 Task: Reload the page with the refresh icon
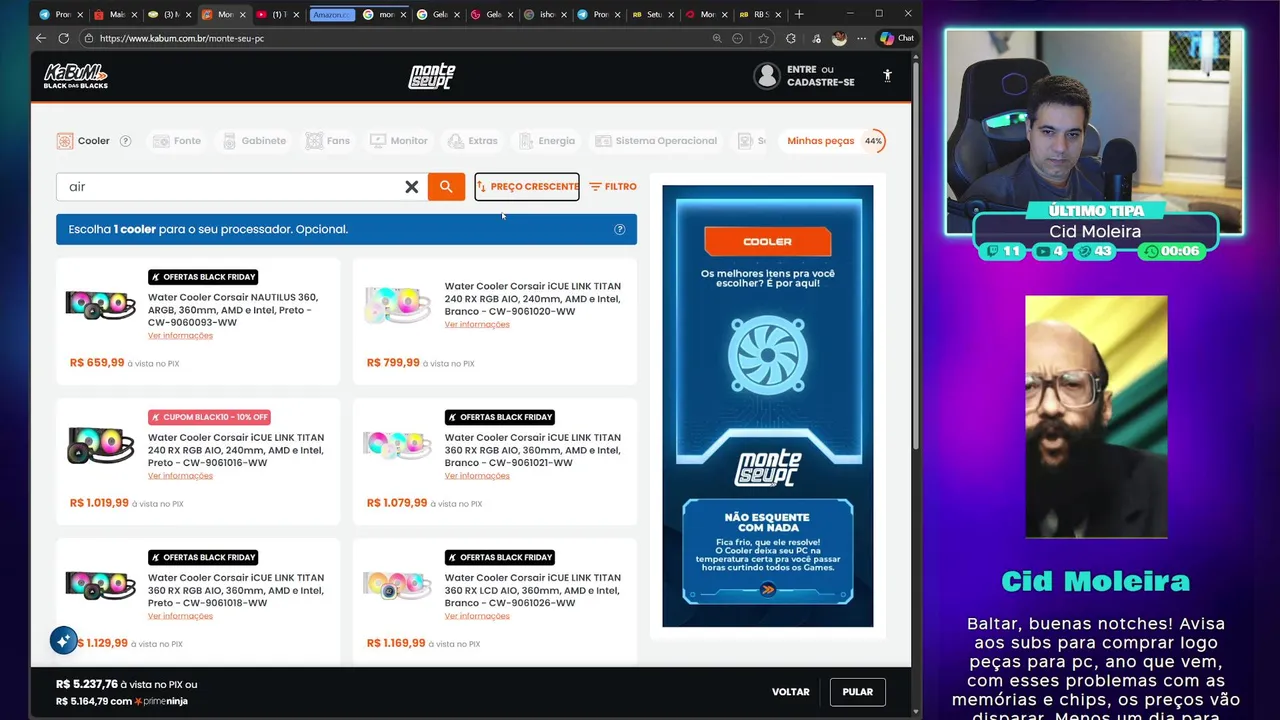pos(63,38)
